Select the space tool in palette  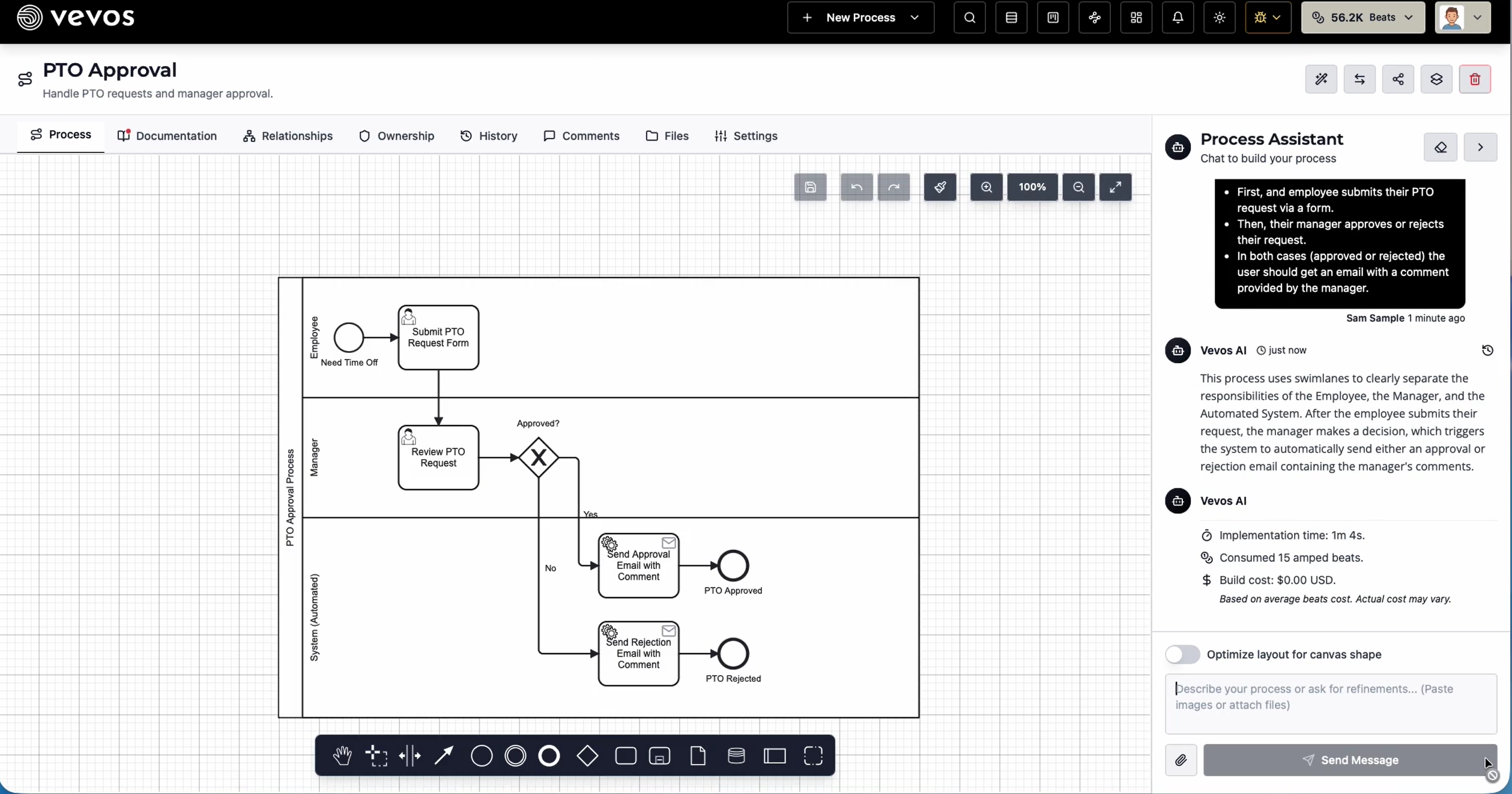point(410,756)
